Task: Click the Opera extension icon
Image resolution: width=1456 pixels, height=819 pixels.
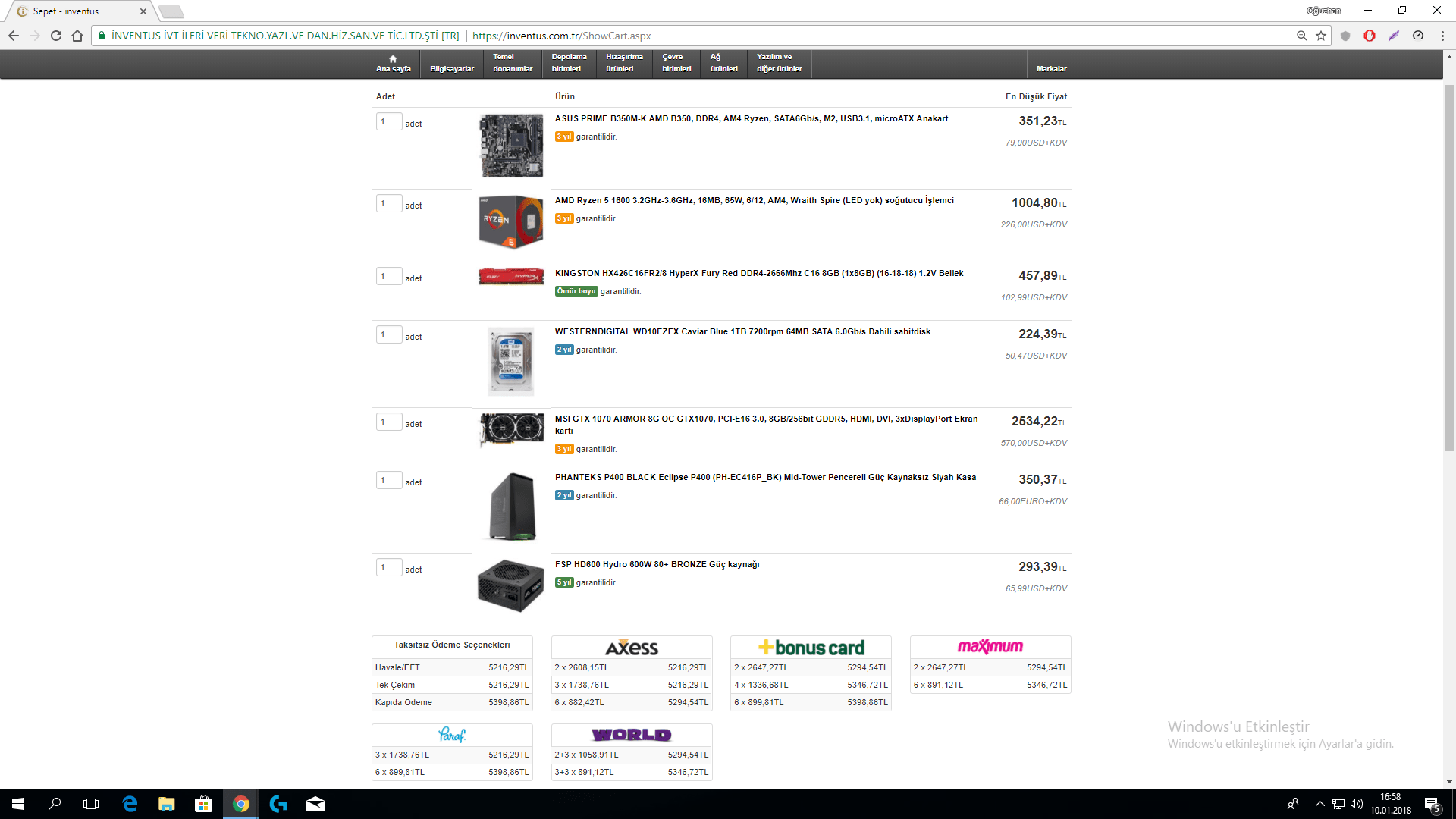Action: (x=1370, y=36)
